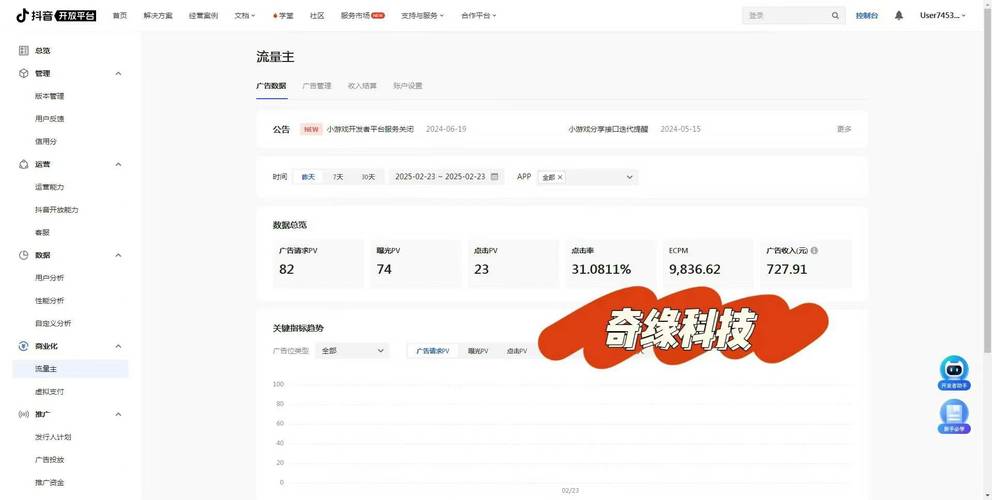Open the 小游戏开发者平台服务关闭 announcement
The height and width of the screenshot is (500, 992).
pyautogui.click(x=370, y=129)
